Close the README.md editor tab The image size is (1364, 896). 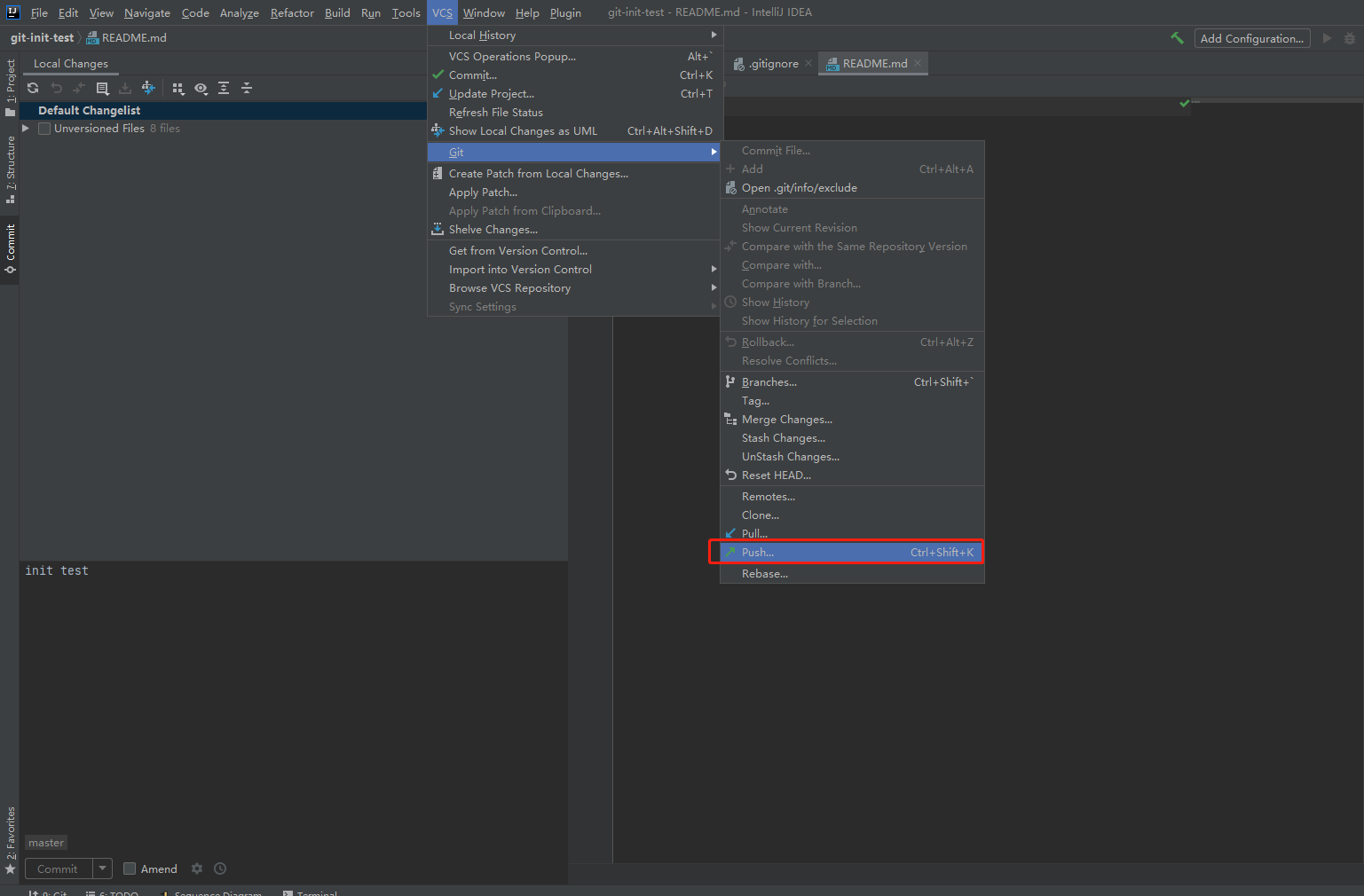point(918,64)
